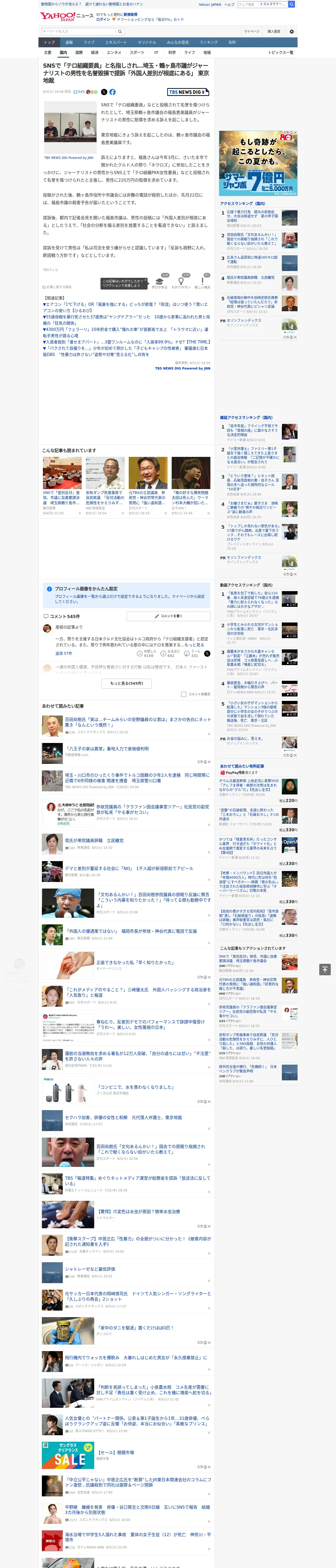Open the エンタメ category tab
This screenshot has height=1568, width=336.
point(114,52)
